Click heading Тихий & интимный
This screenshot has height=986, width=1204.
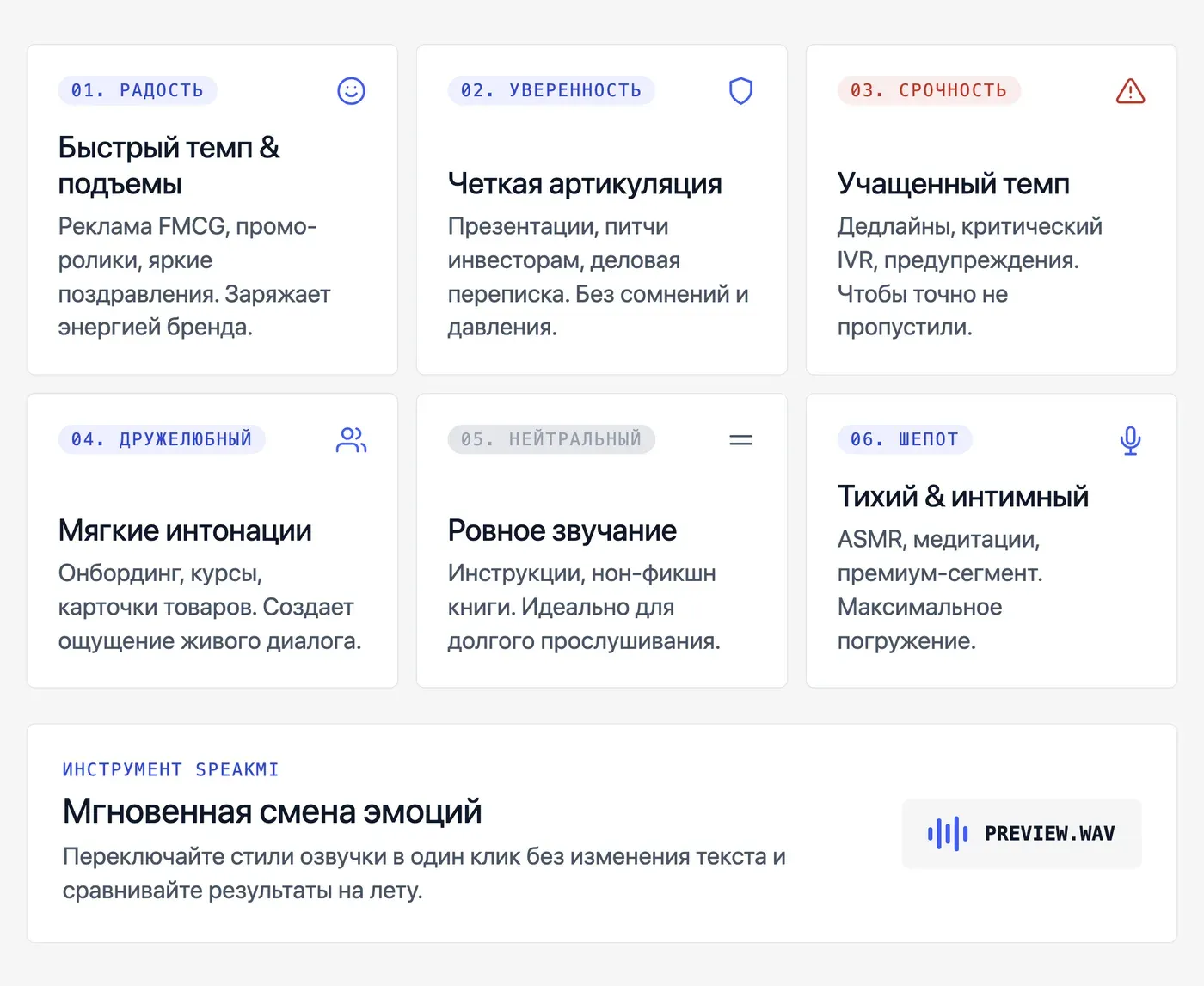(x=963, y=497)
